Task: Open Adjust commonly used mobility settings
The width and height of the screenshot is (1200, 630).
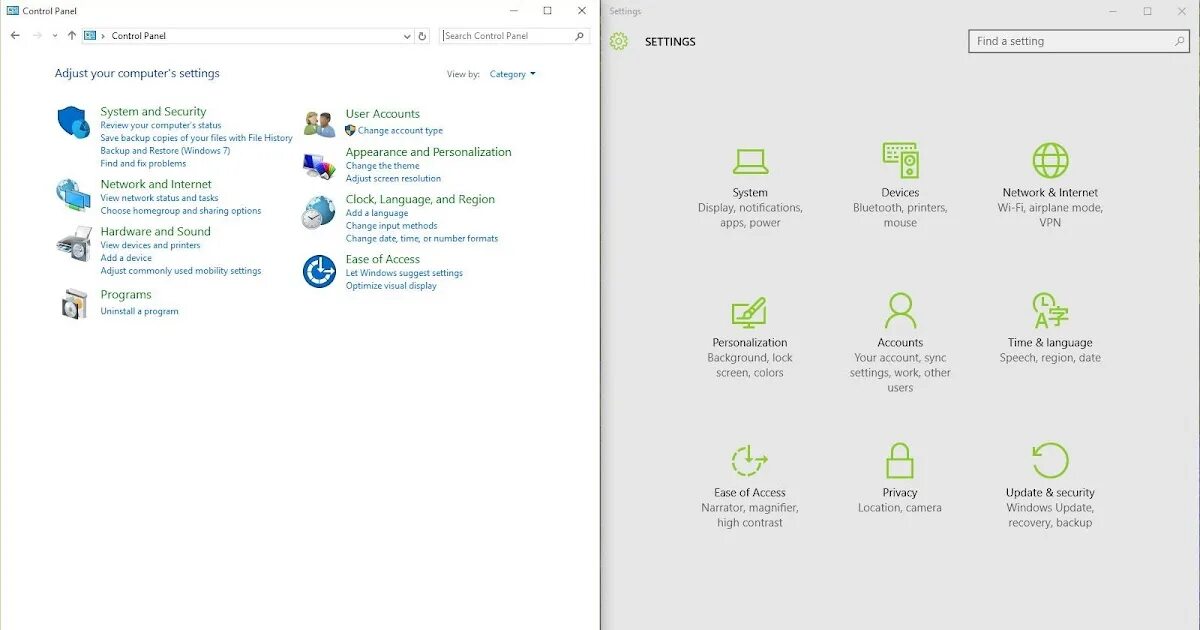Action: (180, 271)
